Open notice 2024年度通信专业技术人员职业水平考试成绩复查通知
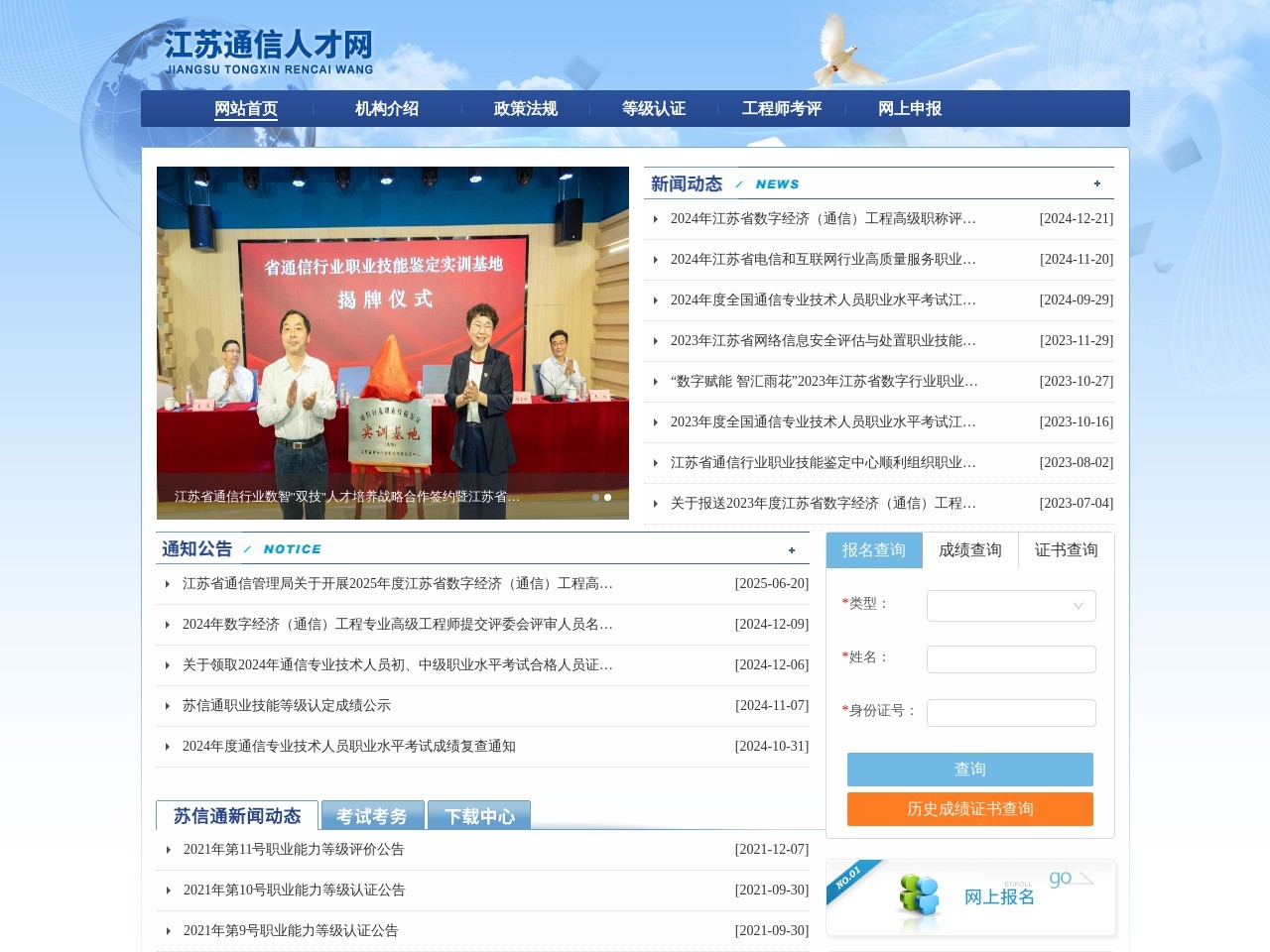 pos(349,747)
